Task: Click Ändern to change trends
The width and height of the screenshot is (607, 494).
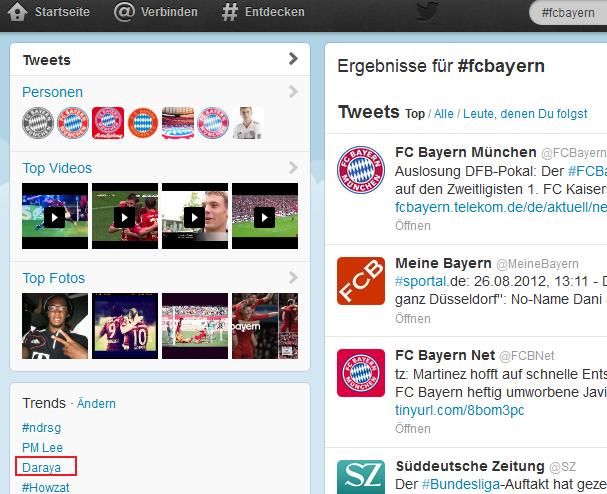Action: [96, 403]
